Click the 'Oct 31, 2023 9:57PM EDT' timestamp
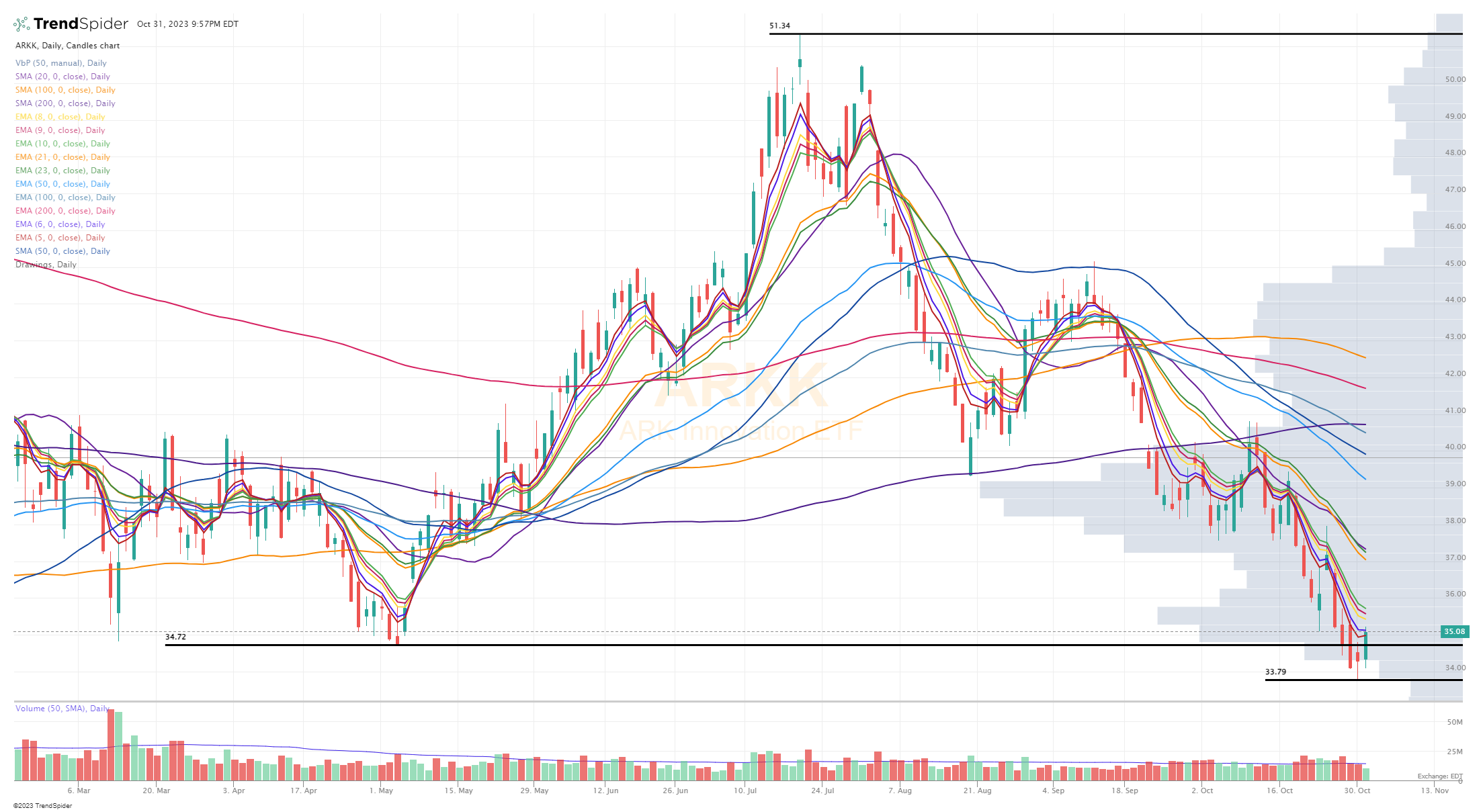This screenshot has width=1483, height=812. (187, 24)
